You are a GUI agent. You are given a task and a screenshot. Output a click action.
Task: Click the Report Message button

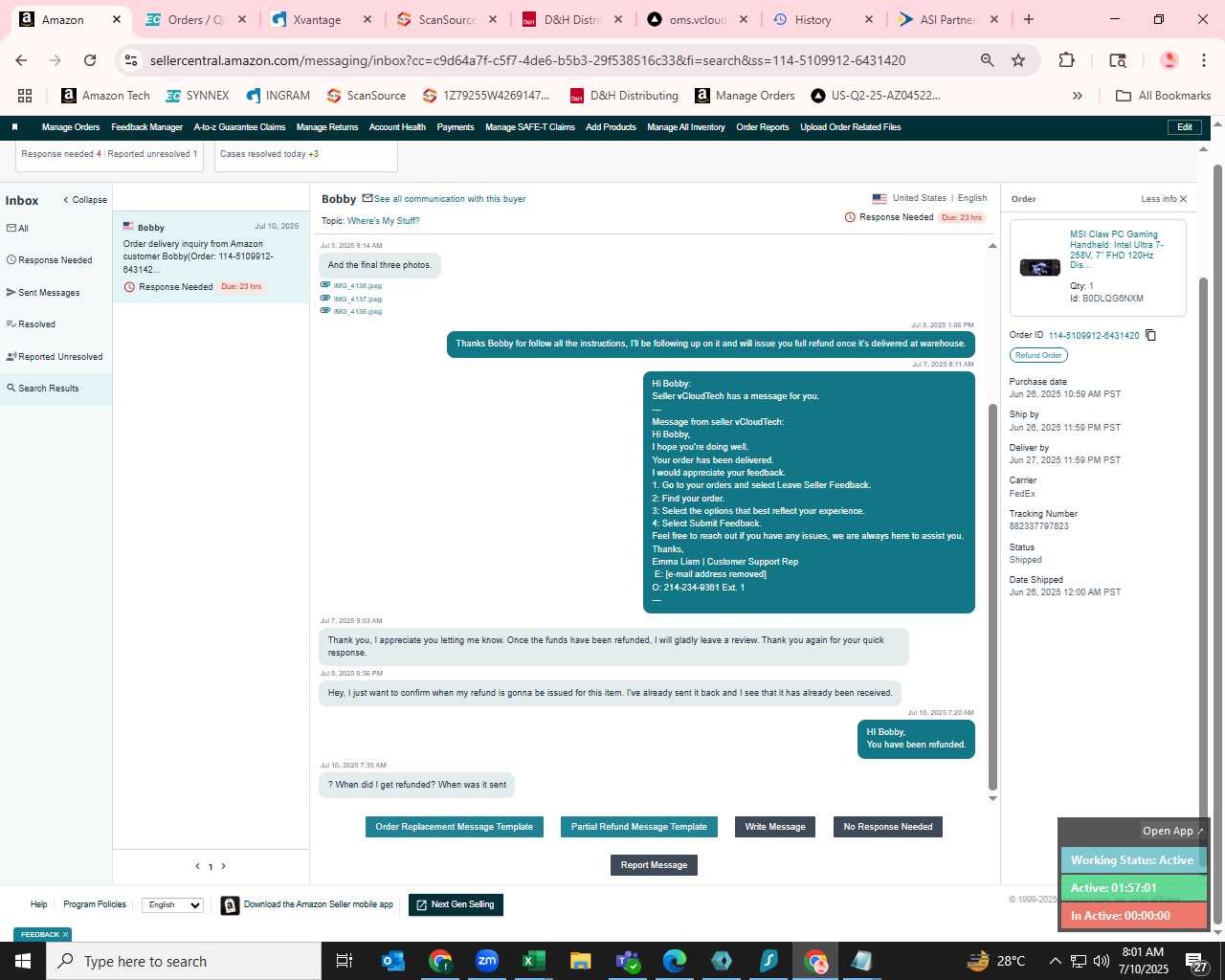[x=654, y=865]
